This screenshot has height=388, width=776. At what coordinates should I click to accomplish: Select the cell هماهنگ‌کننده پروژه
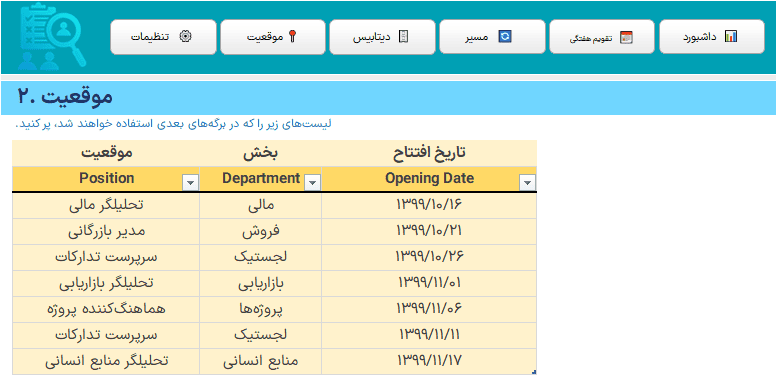point(106,309)
